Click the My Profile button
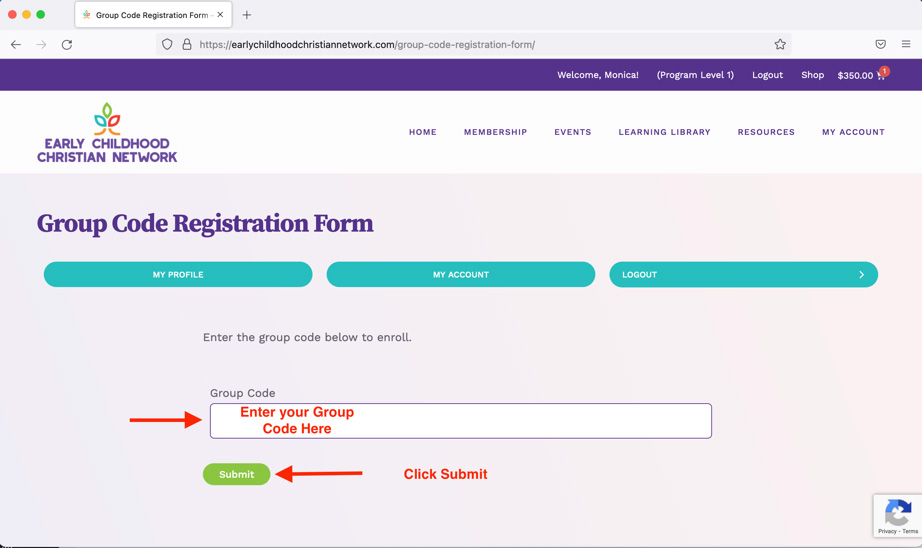922x548 pixels. pos(178,275)
